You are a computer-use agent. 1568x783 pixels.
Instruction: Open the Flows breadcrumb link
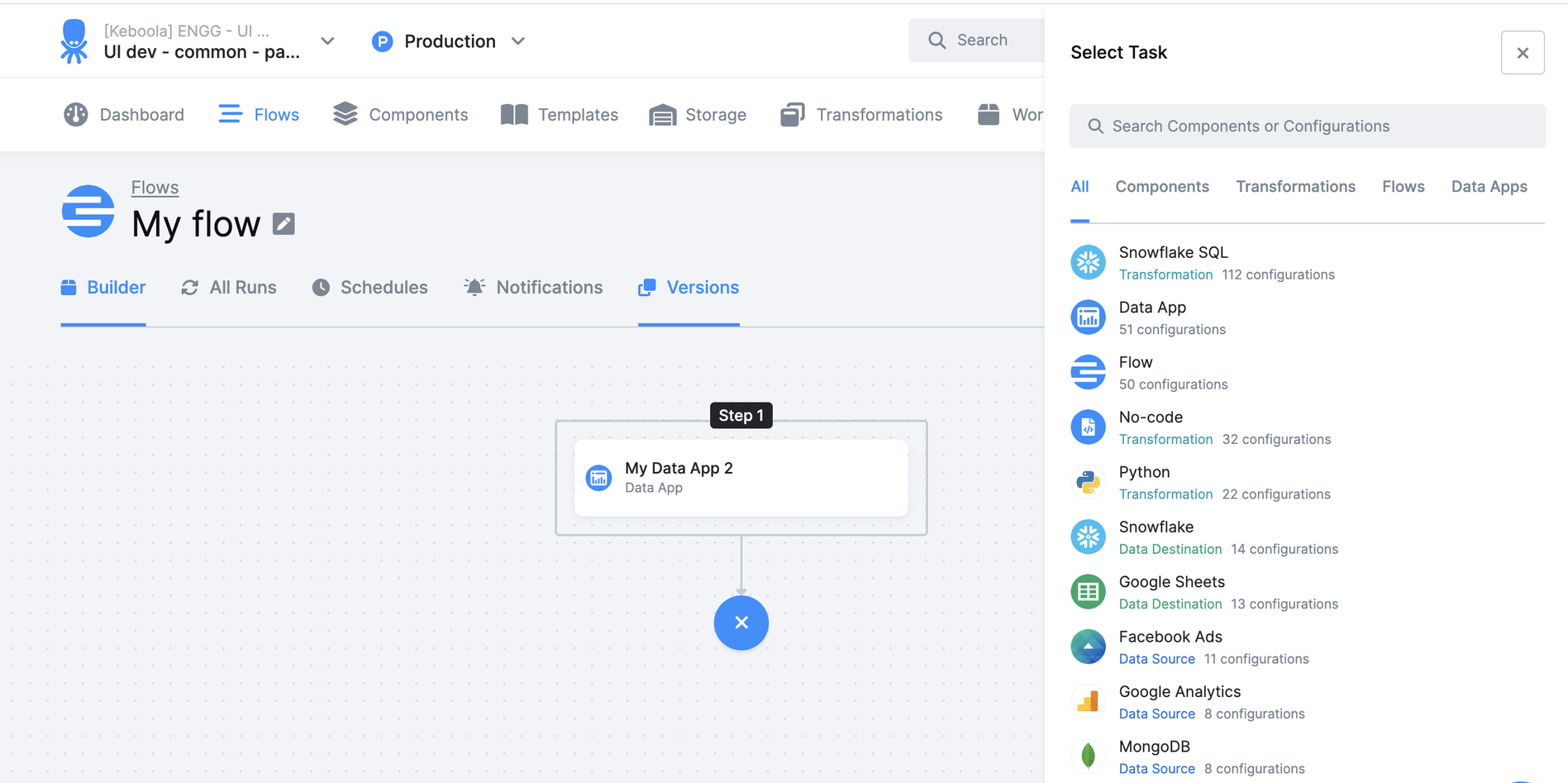155,187
